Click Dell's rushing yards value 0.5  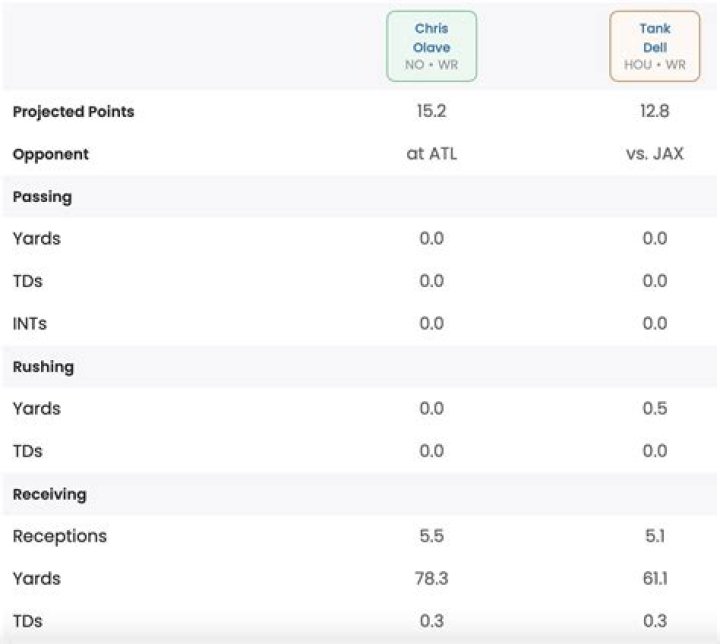tap(655, 408)
